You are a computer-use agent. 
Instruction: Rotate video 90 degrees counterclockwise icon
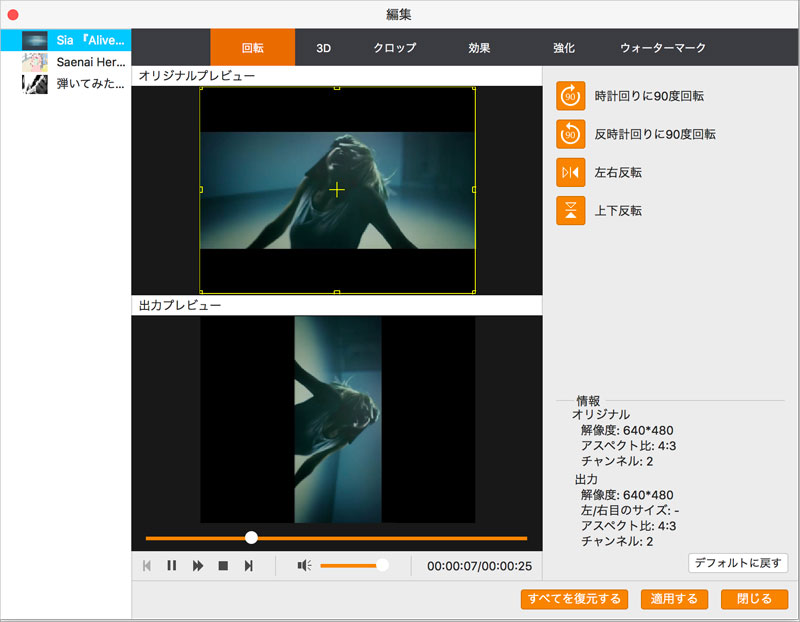(x=570, y=134)
